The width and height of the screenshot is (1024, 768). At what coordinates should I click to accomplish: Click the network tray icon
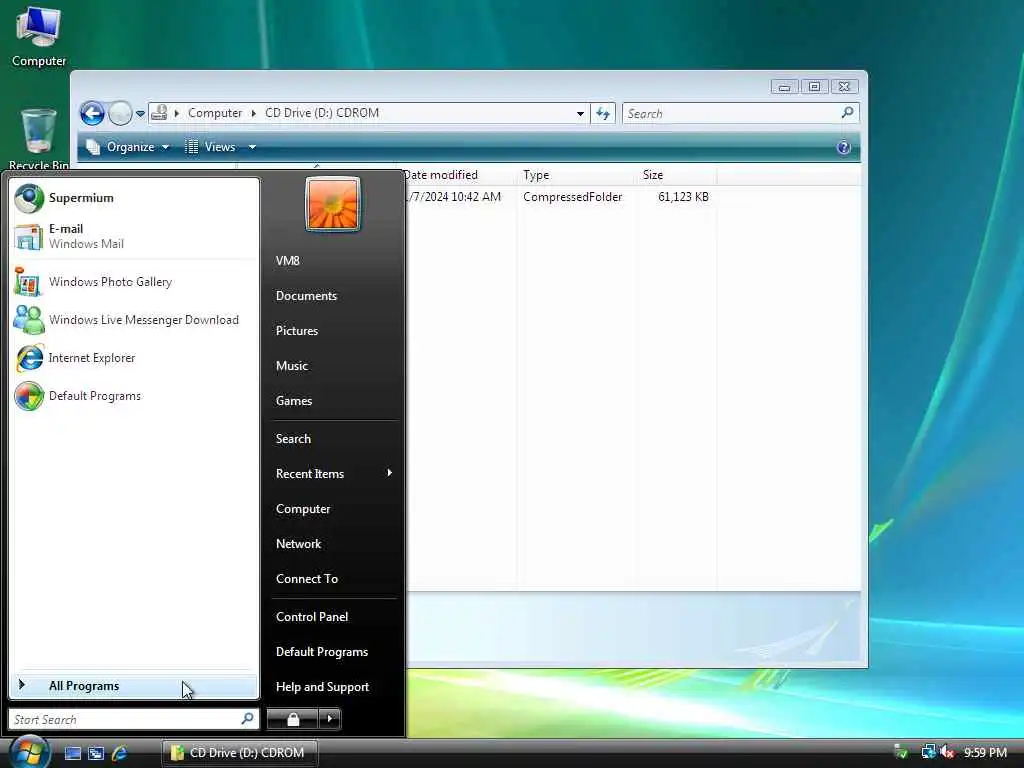[928, 752]
